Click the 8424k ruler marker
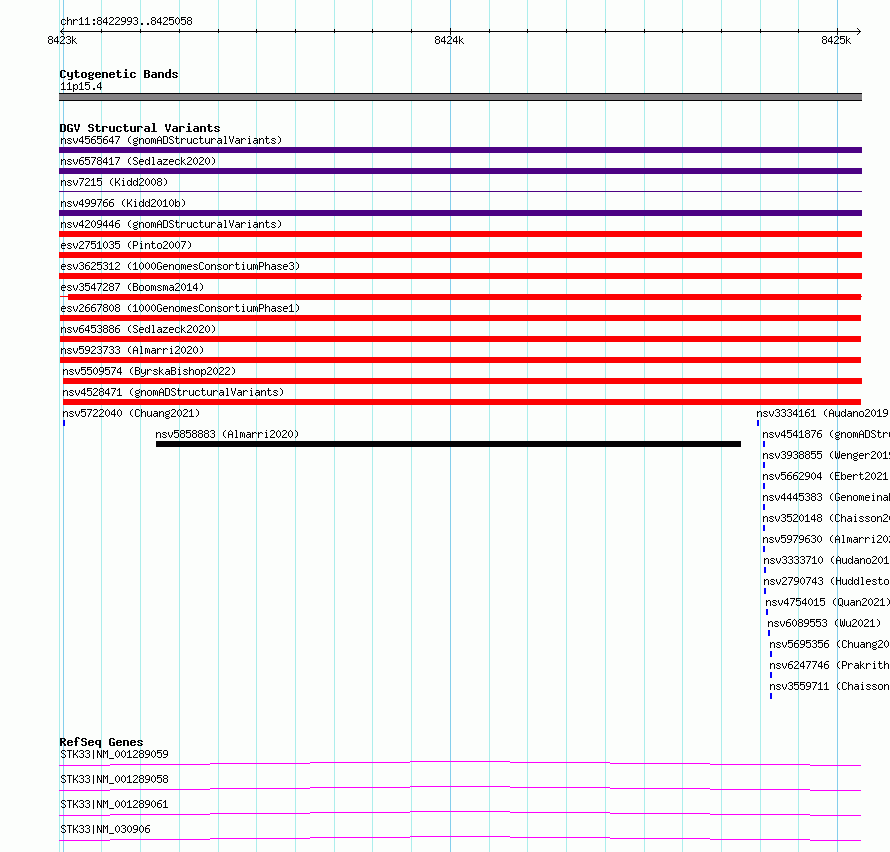This screenshot has width=890, height=852. click(x=449, y=40)
